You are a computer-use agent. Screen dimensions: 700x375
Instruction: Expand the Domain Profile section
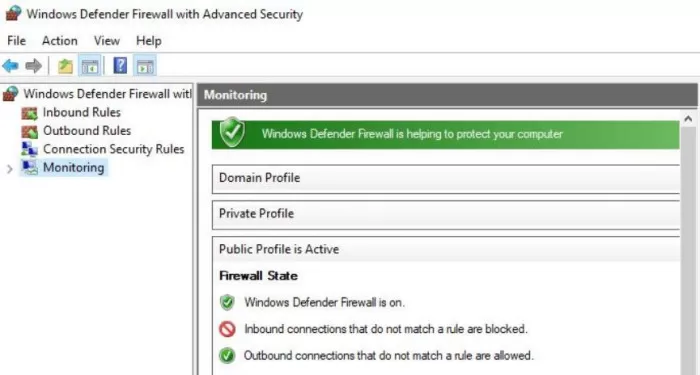click(446, 178)
